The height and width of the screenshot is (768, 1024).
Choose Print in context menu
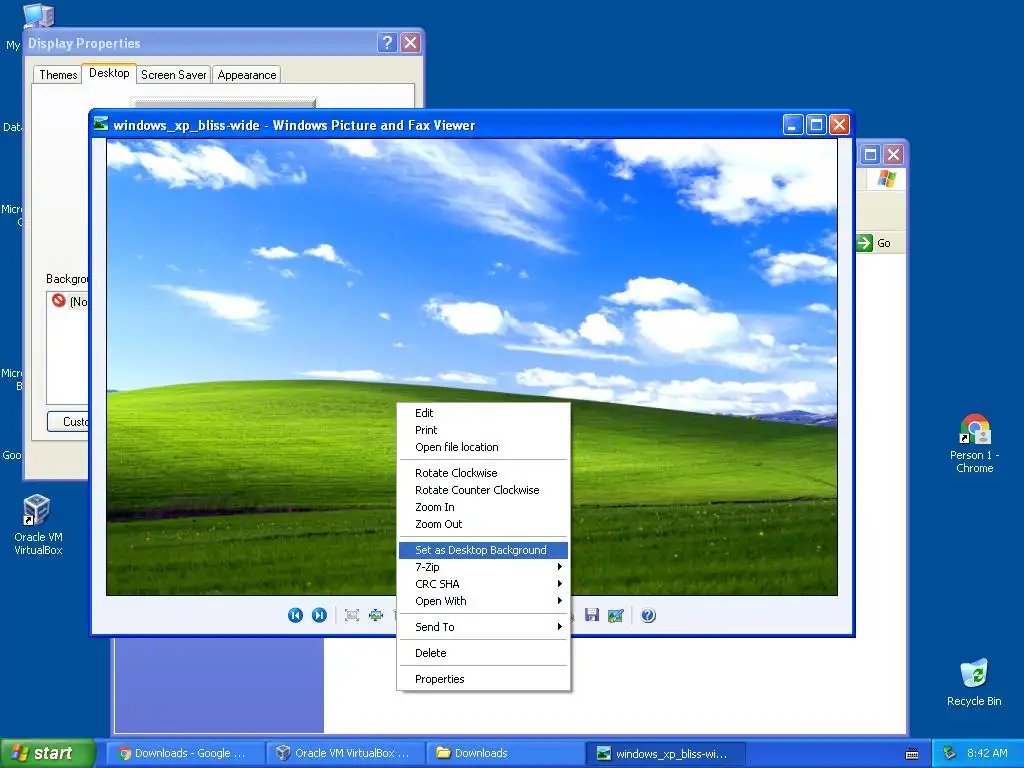pyautogui.click(x=483, y=430)
